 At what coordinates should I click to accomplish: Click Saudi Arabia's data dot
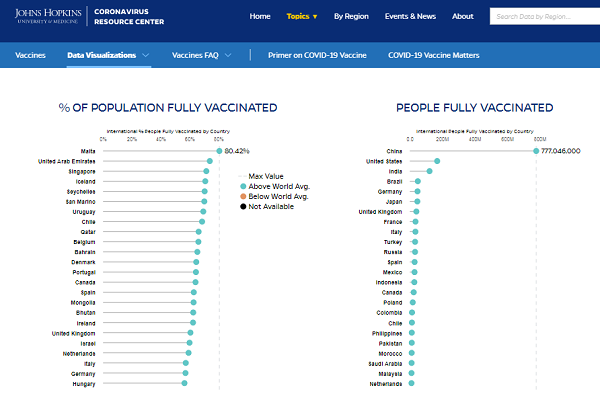click(x=411, y=363)
